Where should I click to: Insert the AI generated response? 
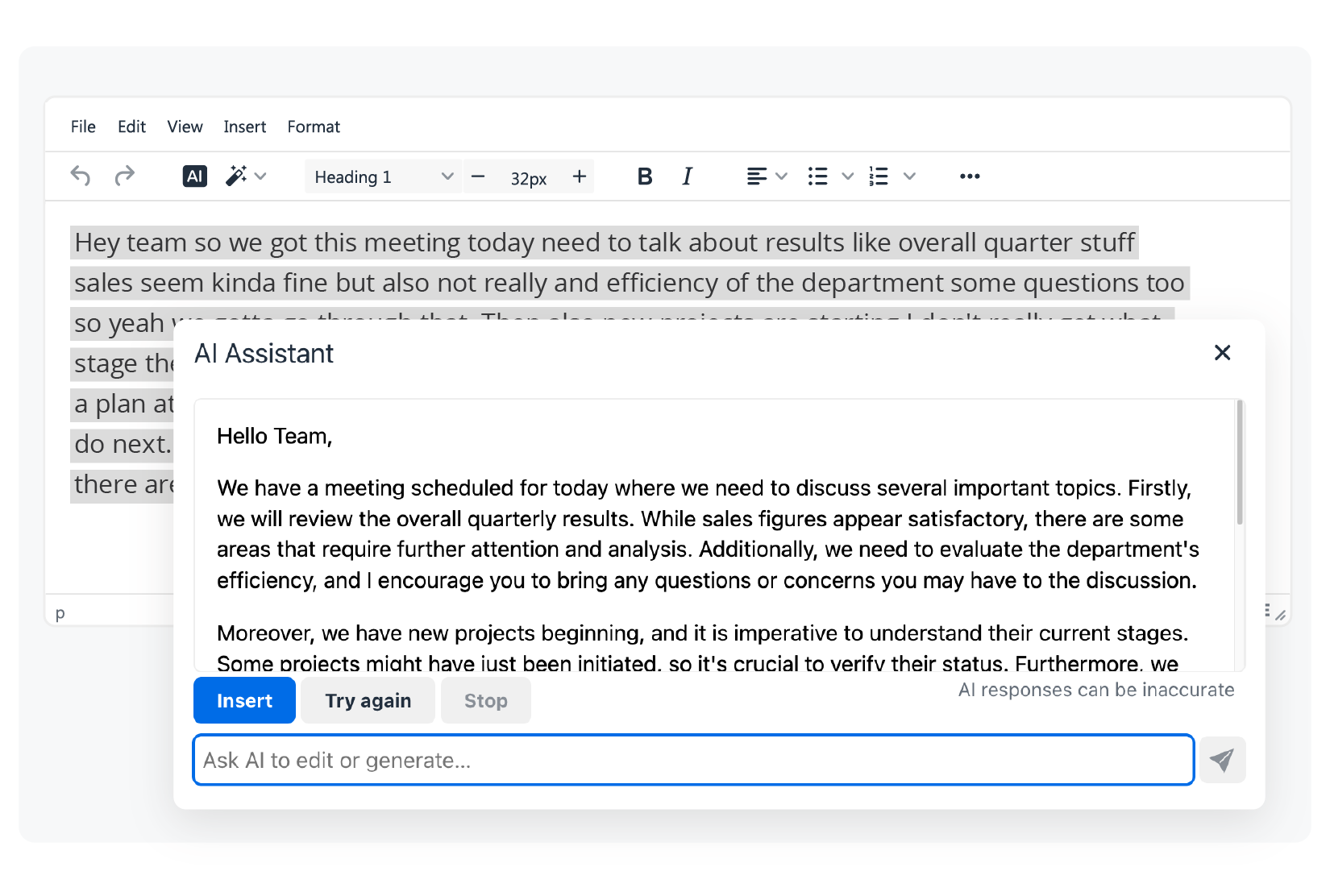pyautogui.click(x=244, y=700)
